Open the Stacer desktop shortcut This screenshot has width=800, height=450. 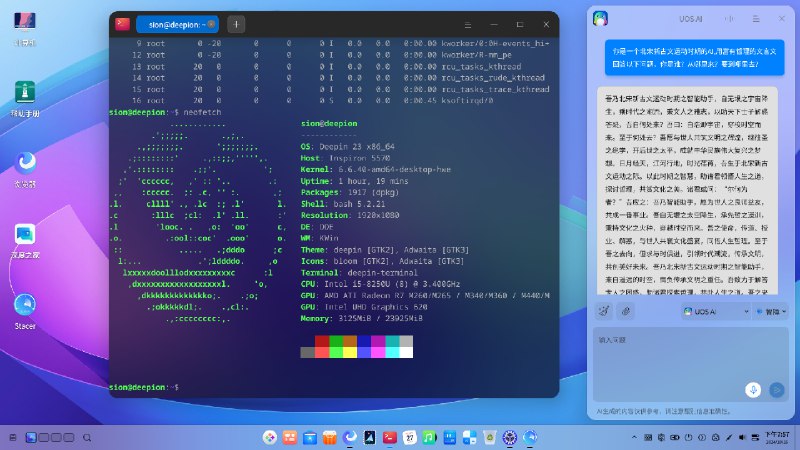pos(25,312)
